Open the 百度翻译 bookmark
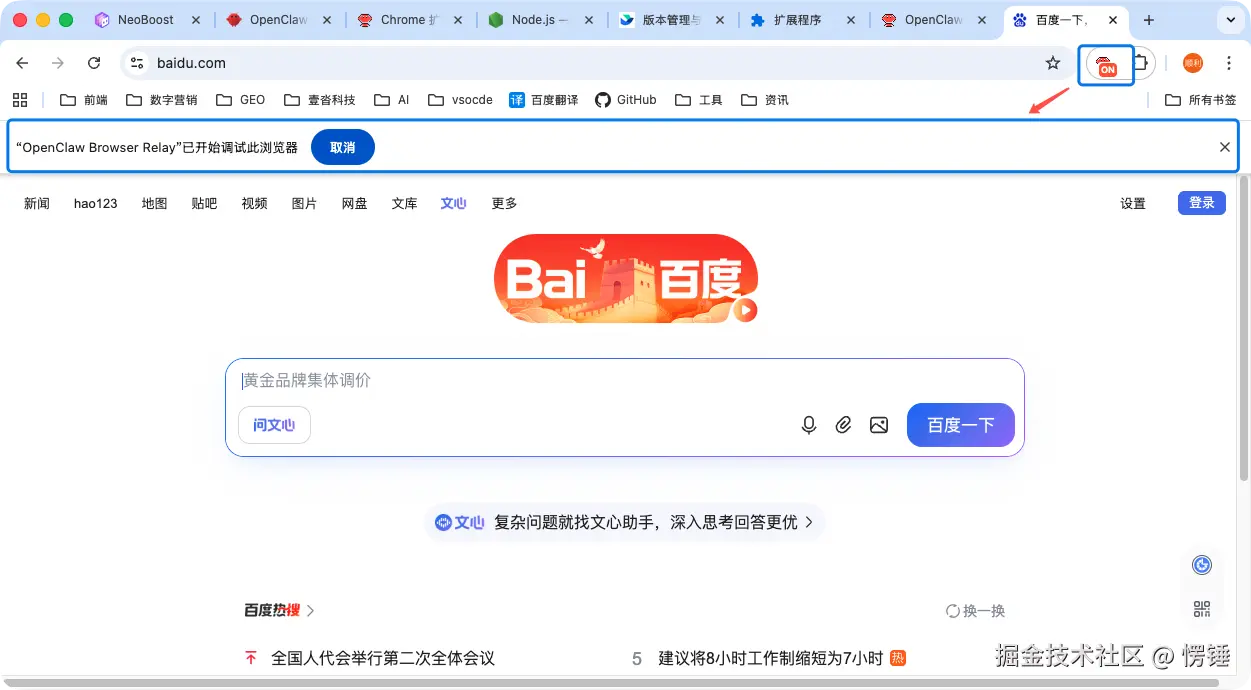This screenshot has height=690, width=1251. pos(544,100)
